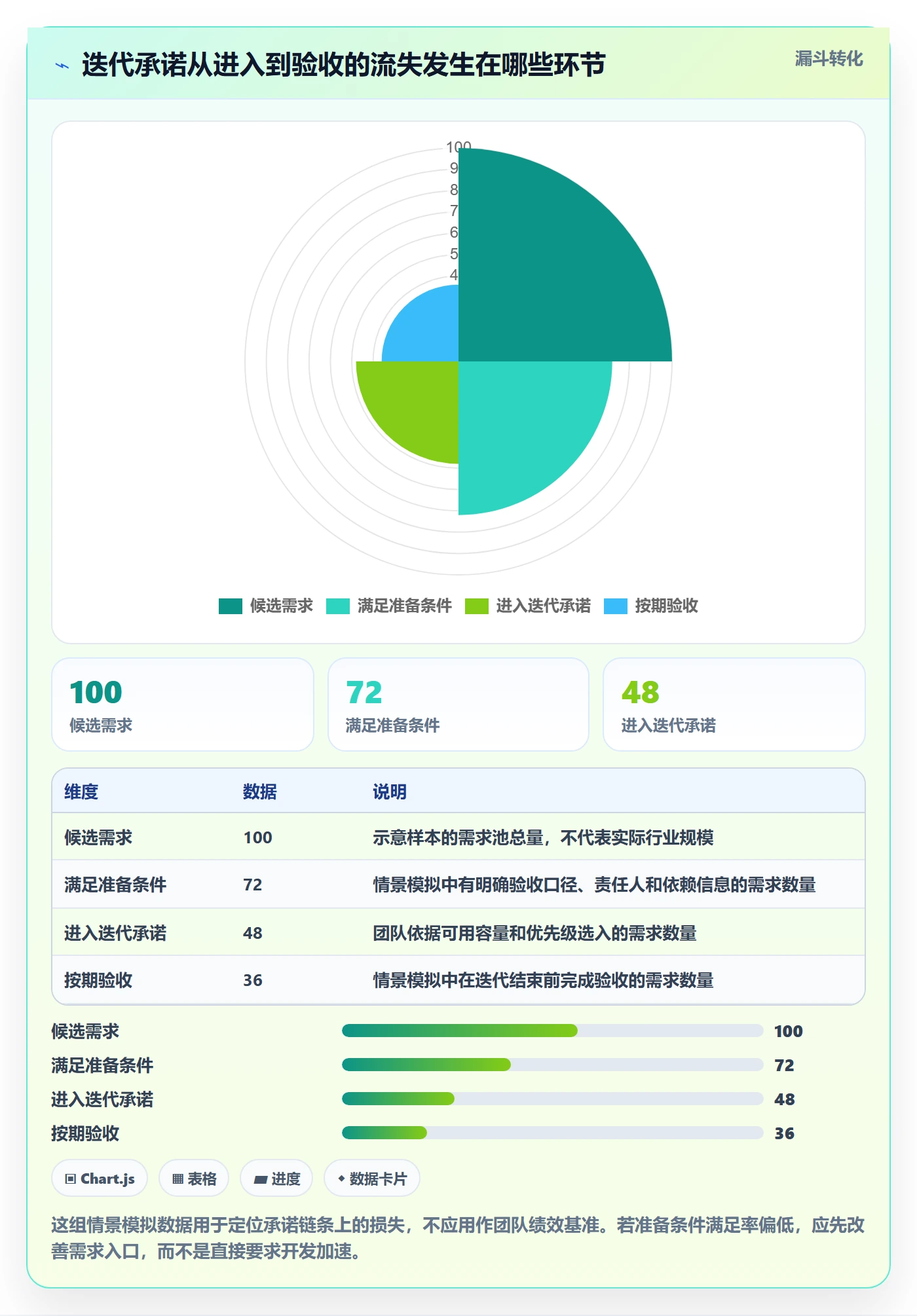
Task: Click the bar icon in 进度 chip
Action: tap(261, 1180)
